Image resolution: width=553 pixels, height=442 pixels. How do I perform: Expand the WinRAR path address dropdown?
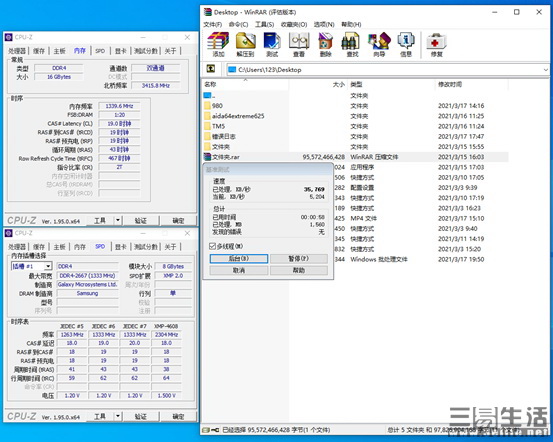pos(545,69)
